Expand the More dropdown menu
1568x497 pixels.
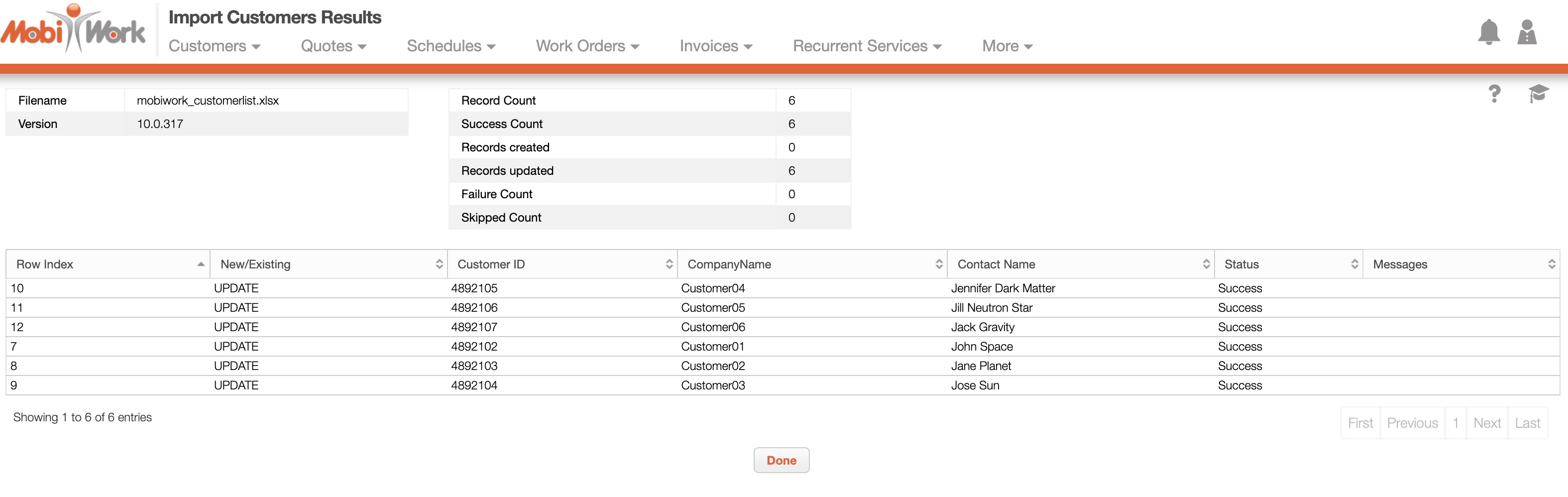(1007, 46)
